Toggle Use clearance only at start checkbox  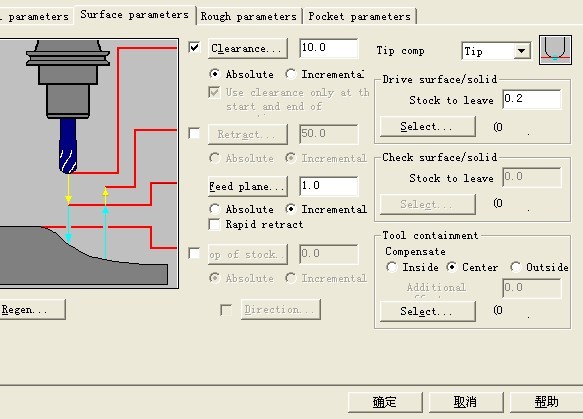point(214,92)
